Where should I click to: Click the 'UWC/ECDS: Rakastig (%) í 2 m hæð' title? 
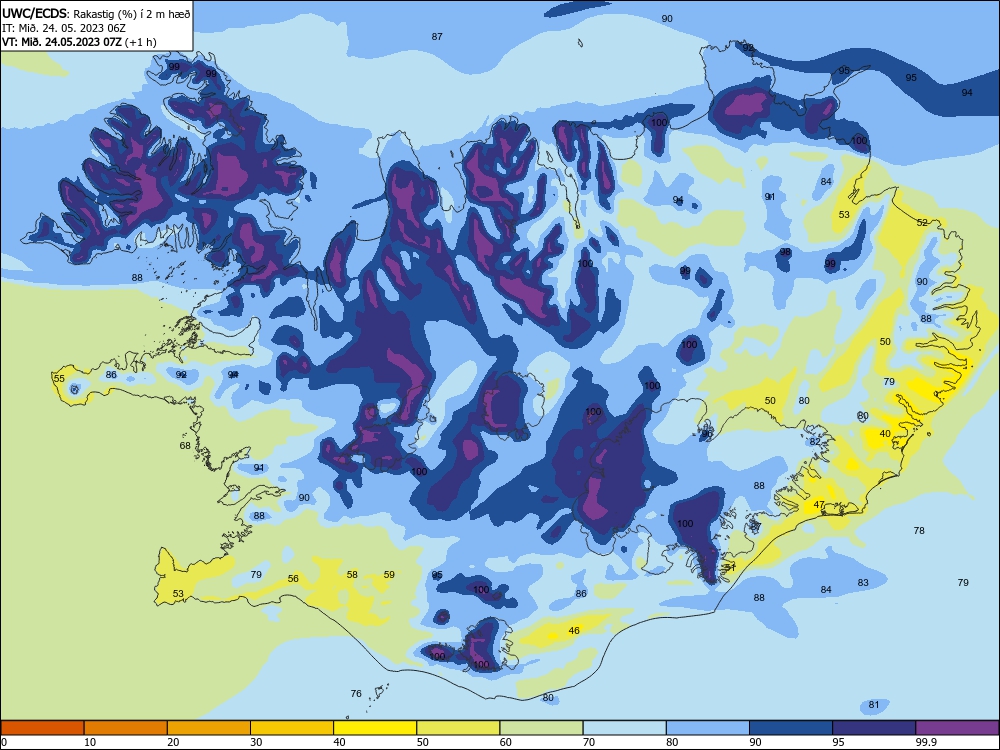coord(96,13)
